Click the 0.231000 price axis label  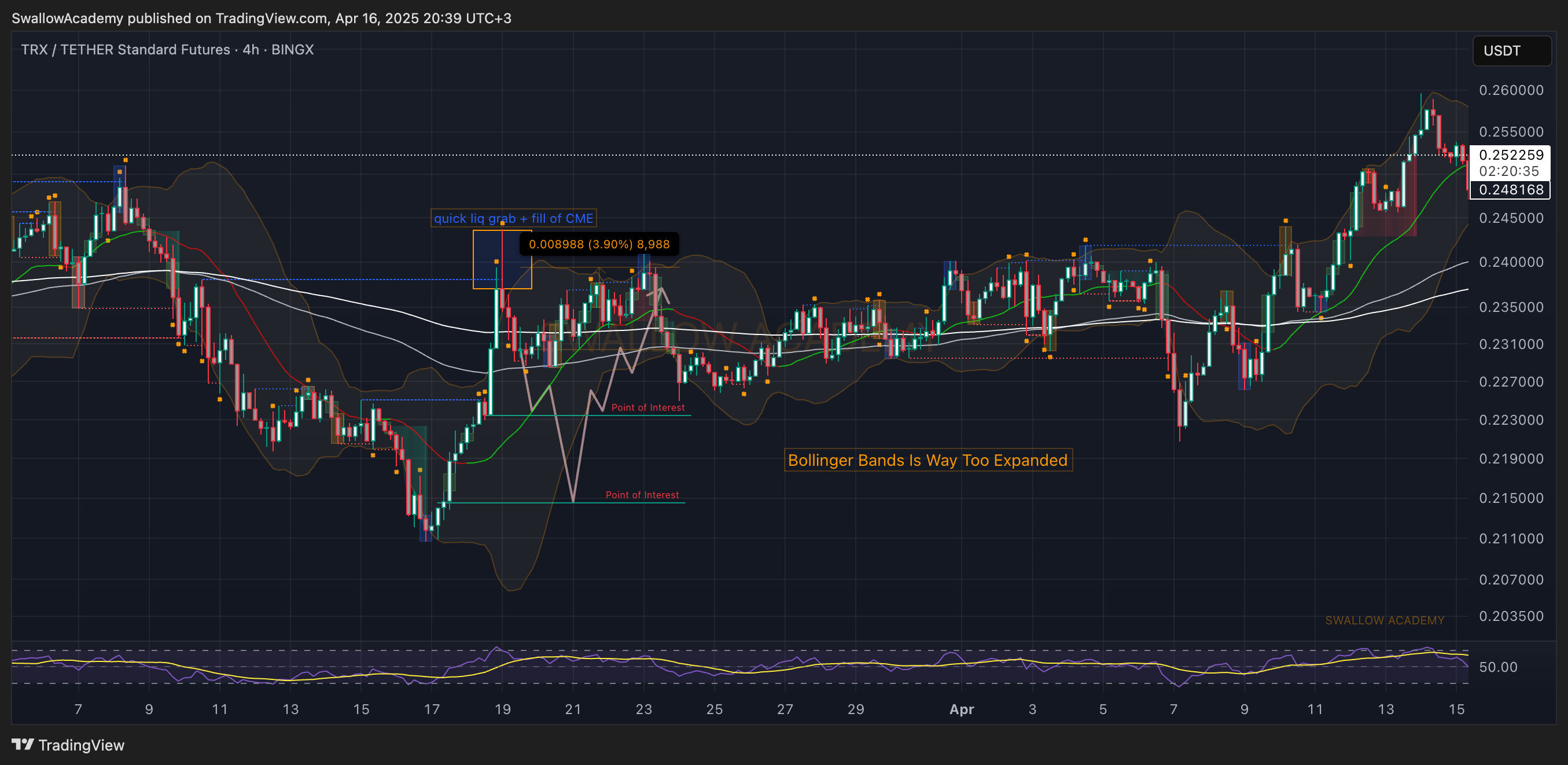(1511, 344)
